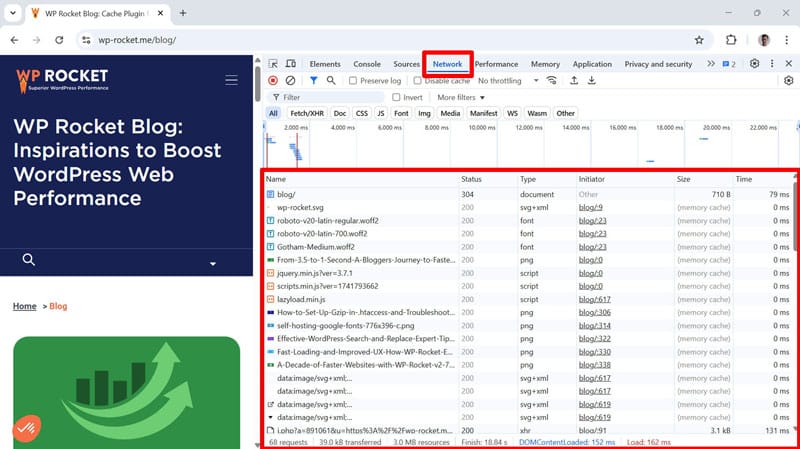
Task: Switch to the Sources tab
Action: coord(406,64)
